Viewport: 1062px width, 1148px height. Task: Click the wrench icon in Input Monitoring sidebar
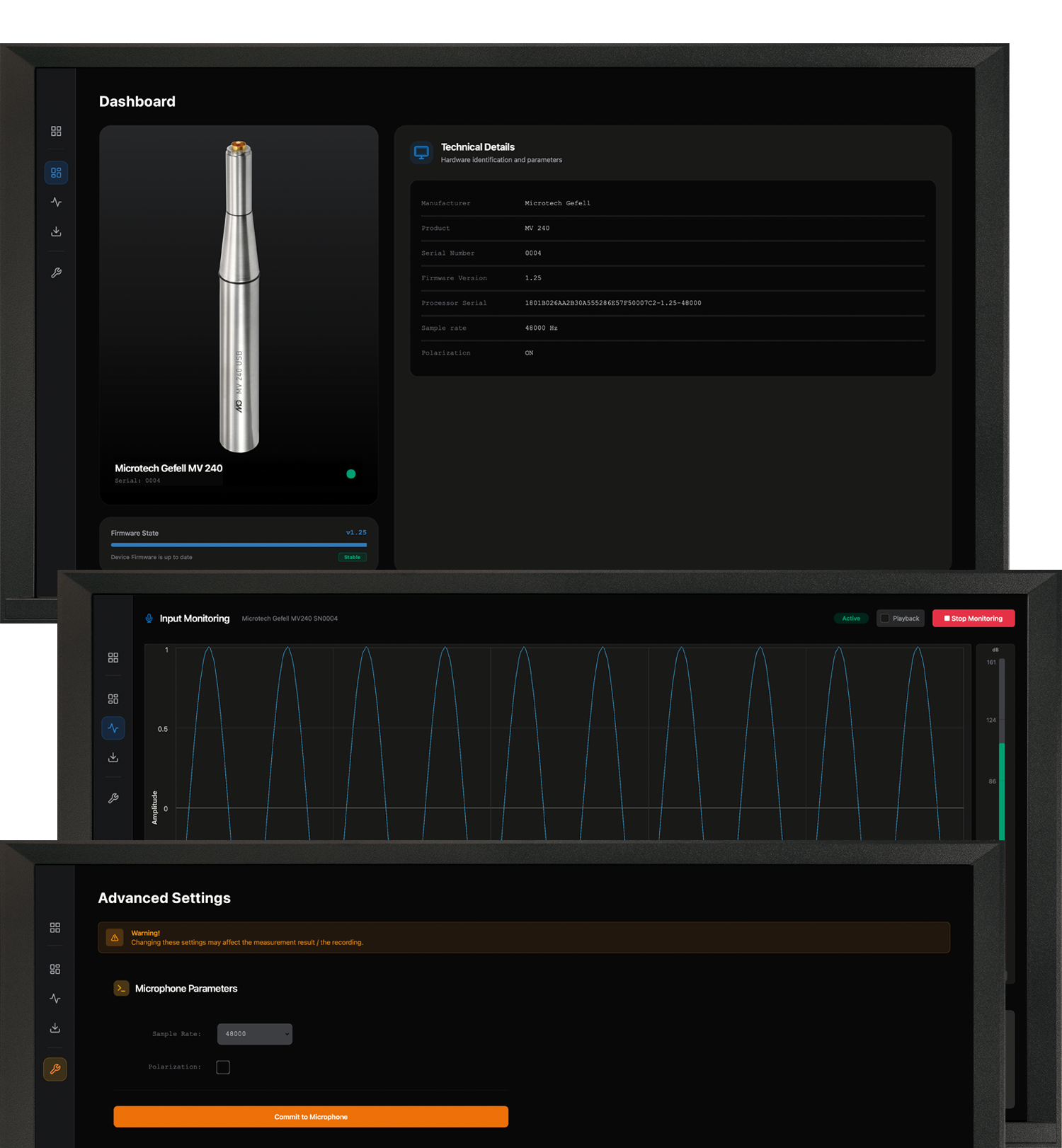pyautogui.click(x=113, y=798)
